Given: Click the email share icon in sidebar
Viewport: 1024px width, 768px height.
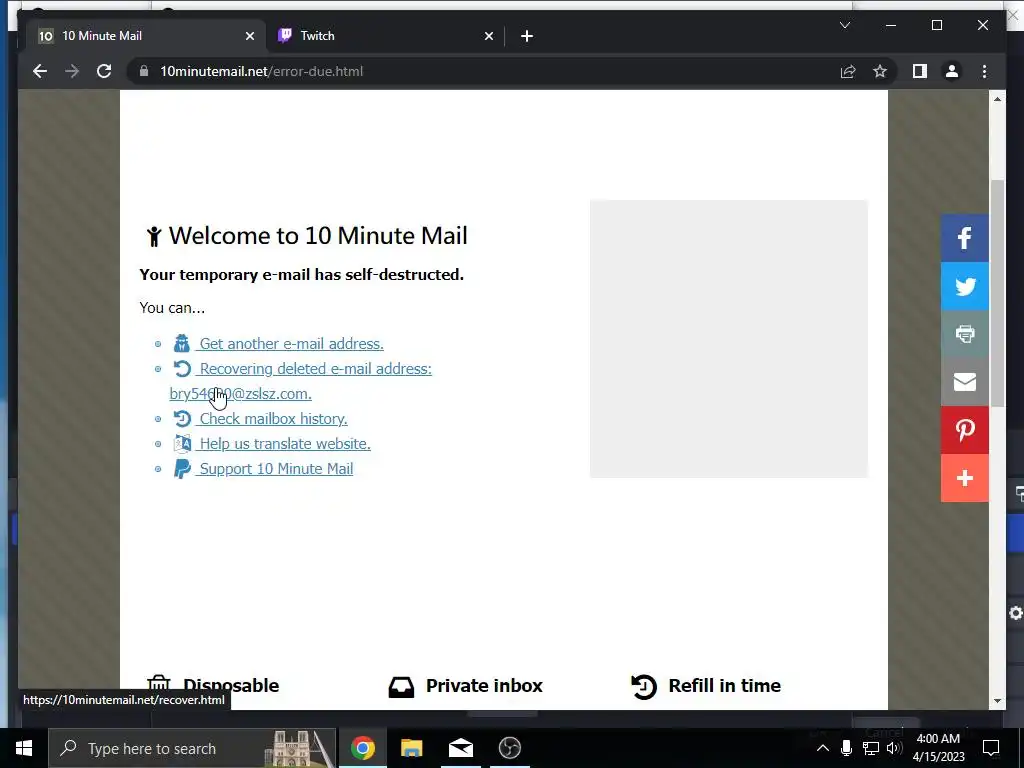Looking at the screenshot, I should (965, 382).
